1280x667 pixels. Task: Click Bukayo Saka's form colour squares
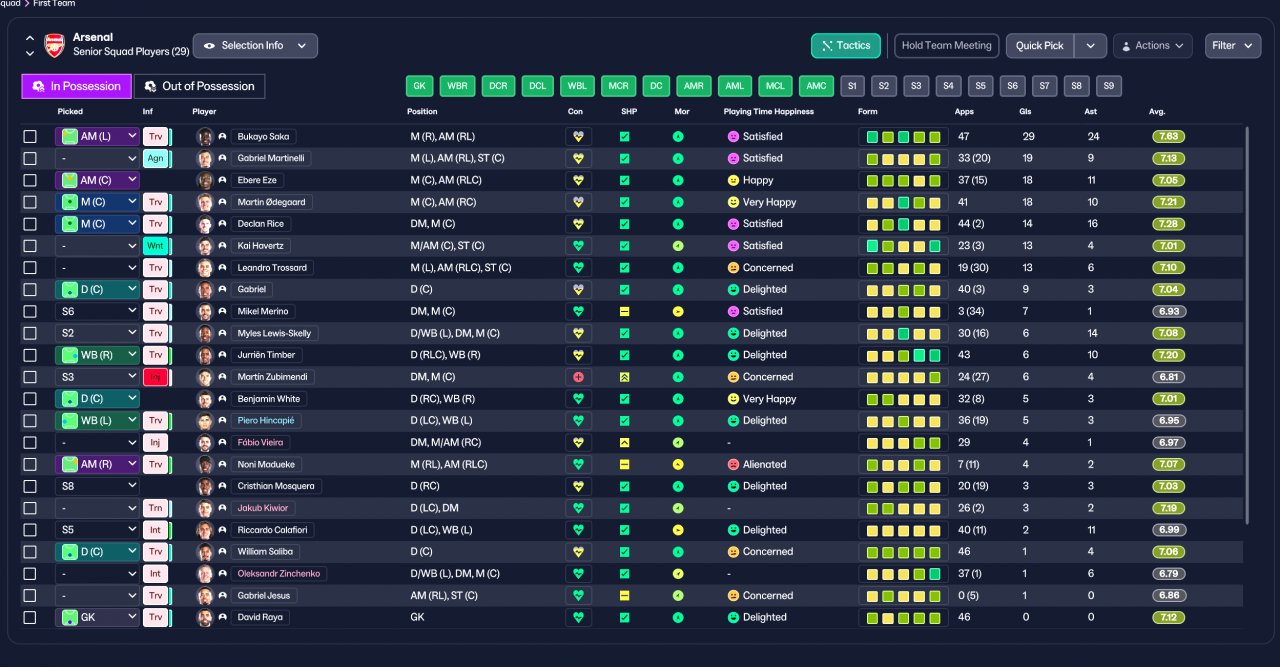pyautogui.click(x=903, y=136)
